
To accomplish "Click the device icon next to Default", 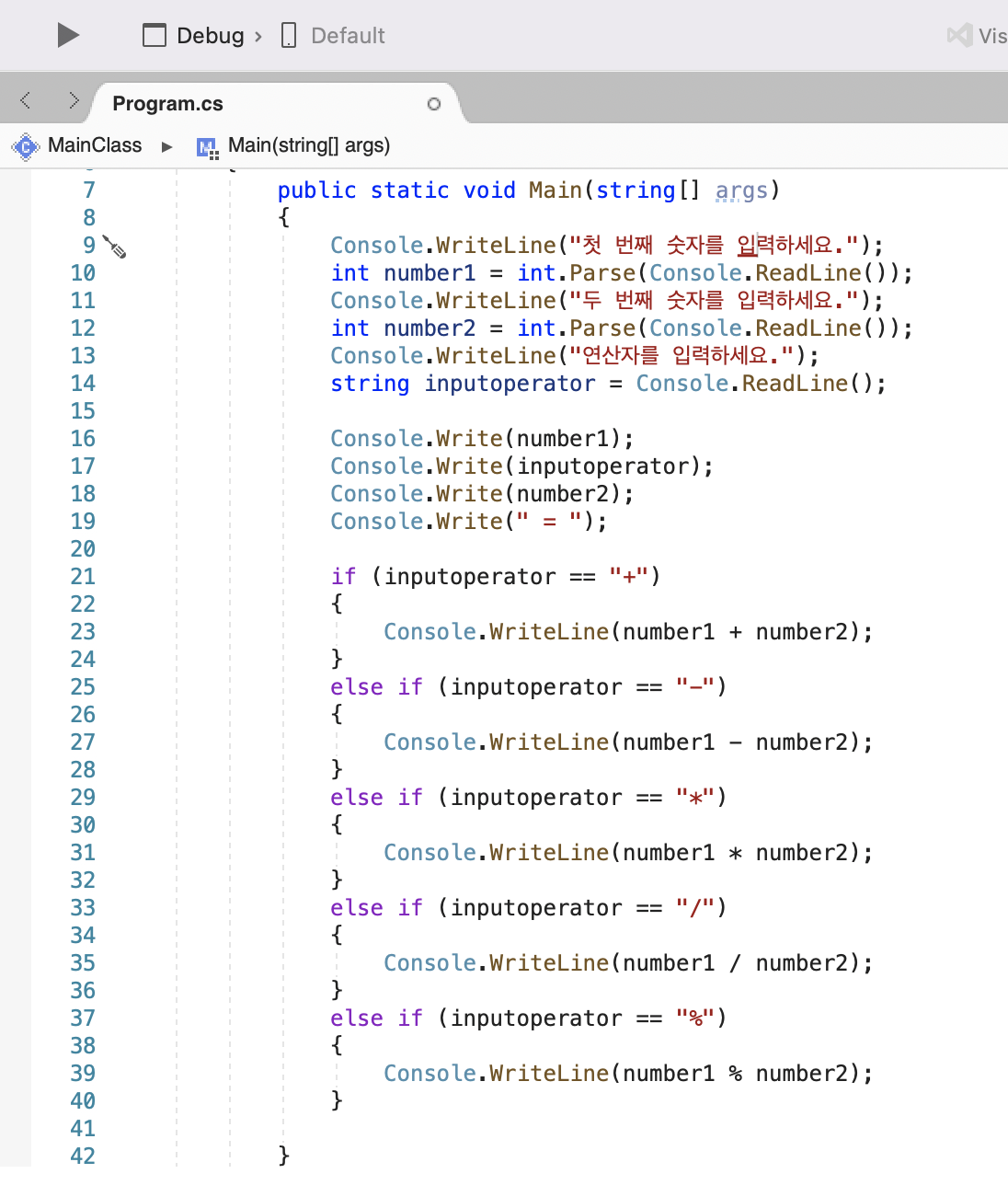I will (x=287, y=35).
